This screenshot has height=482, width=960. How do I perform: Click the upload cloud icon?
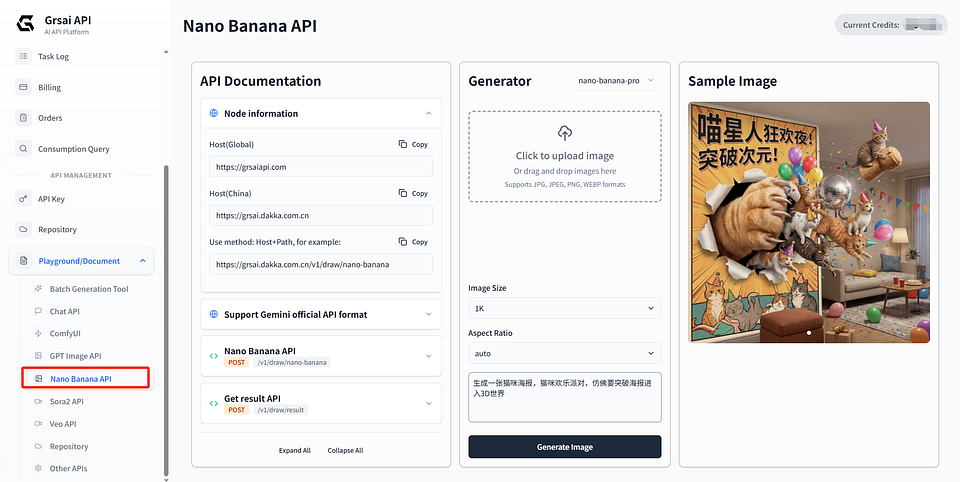(564, 133)
